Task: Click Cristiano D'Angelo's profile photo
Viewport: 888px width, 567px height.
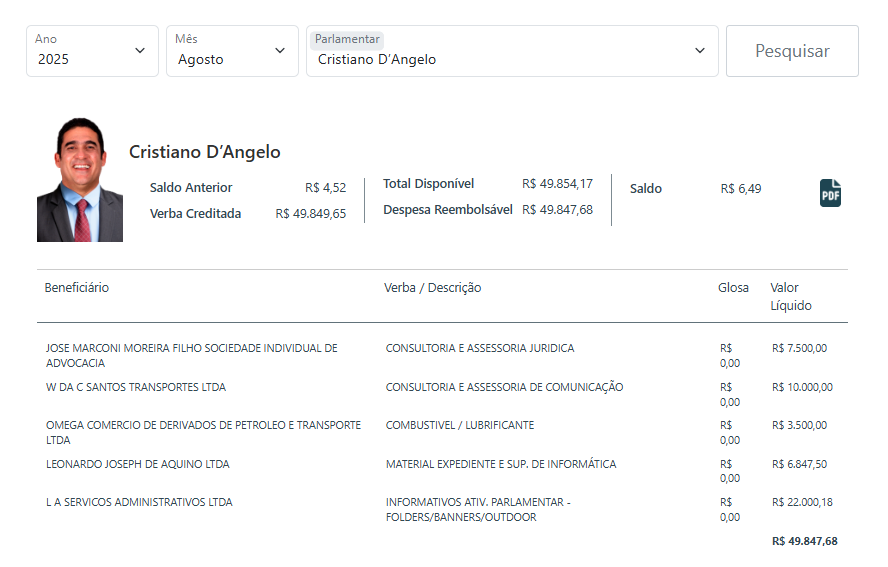Action: point(80,180)
